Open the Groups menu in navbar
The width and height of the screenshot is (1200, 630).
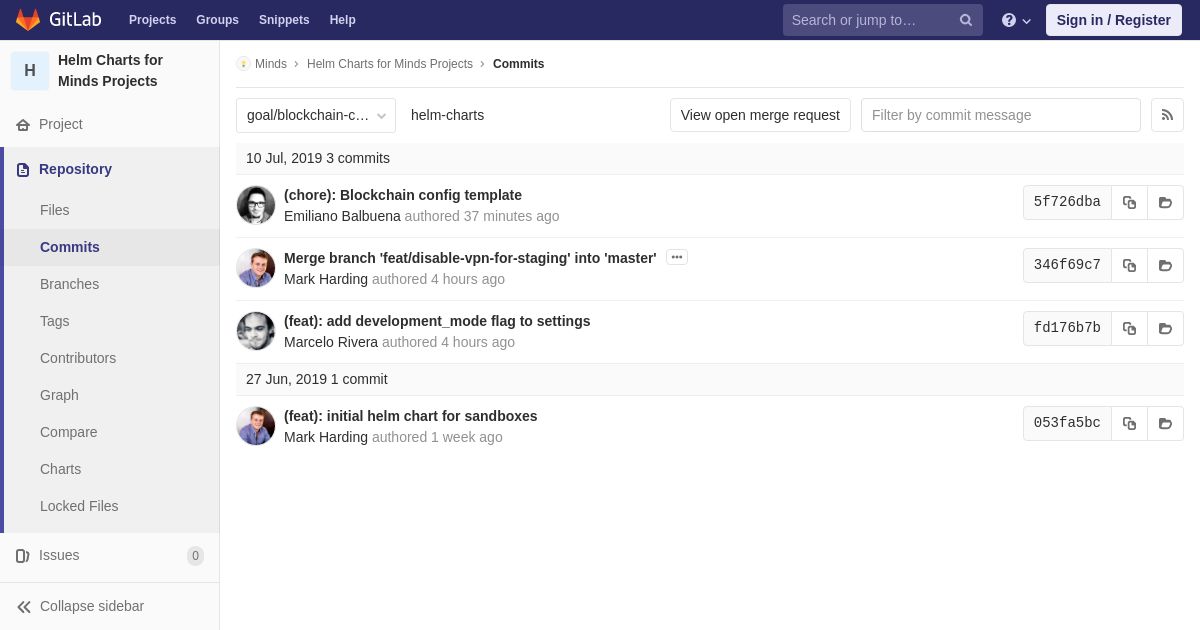217,20
